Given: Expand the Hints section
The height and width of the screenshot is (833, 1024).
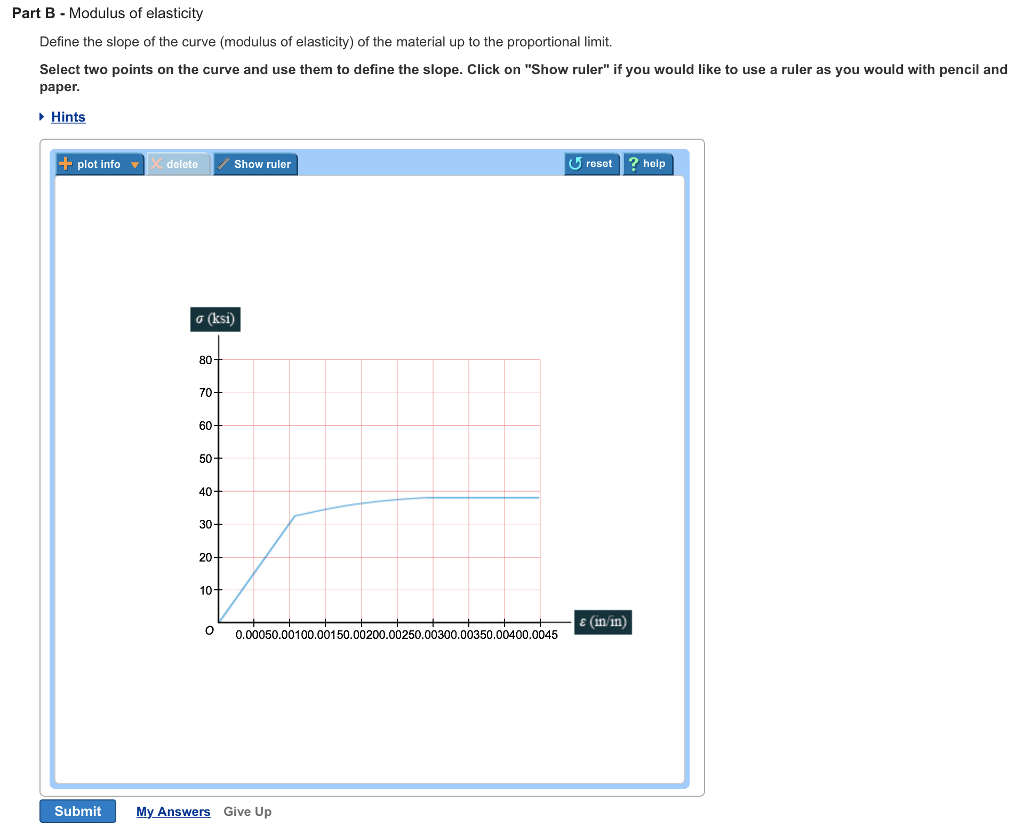Looking at the screenshot, I should [x=66, y=117].
